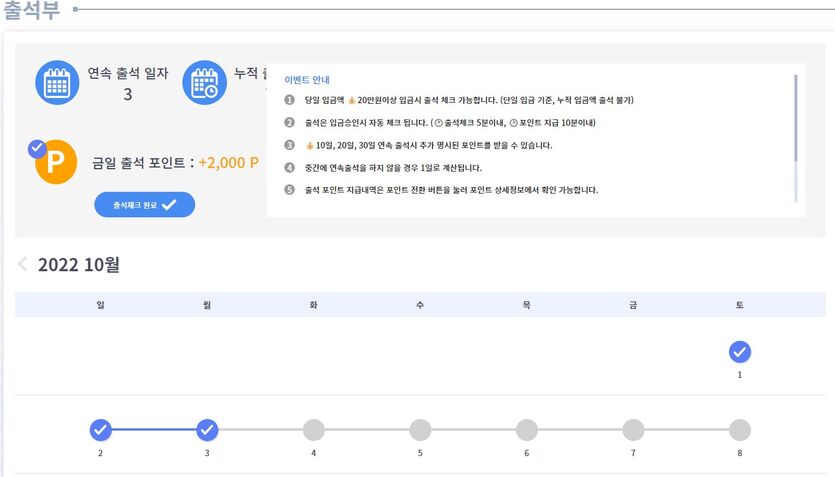Click the checked attendance mark for day 3
Viewport: 835px width, 477px height.
tap(207, 430)
